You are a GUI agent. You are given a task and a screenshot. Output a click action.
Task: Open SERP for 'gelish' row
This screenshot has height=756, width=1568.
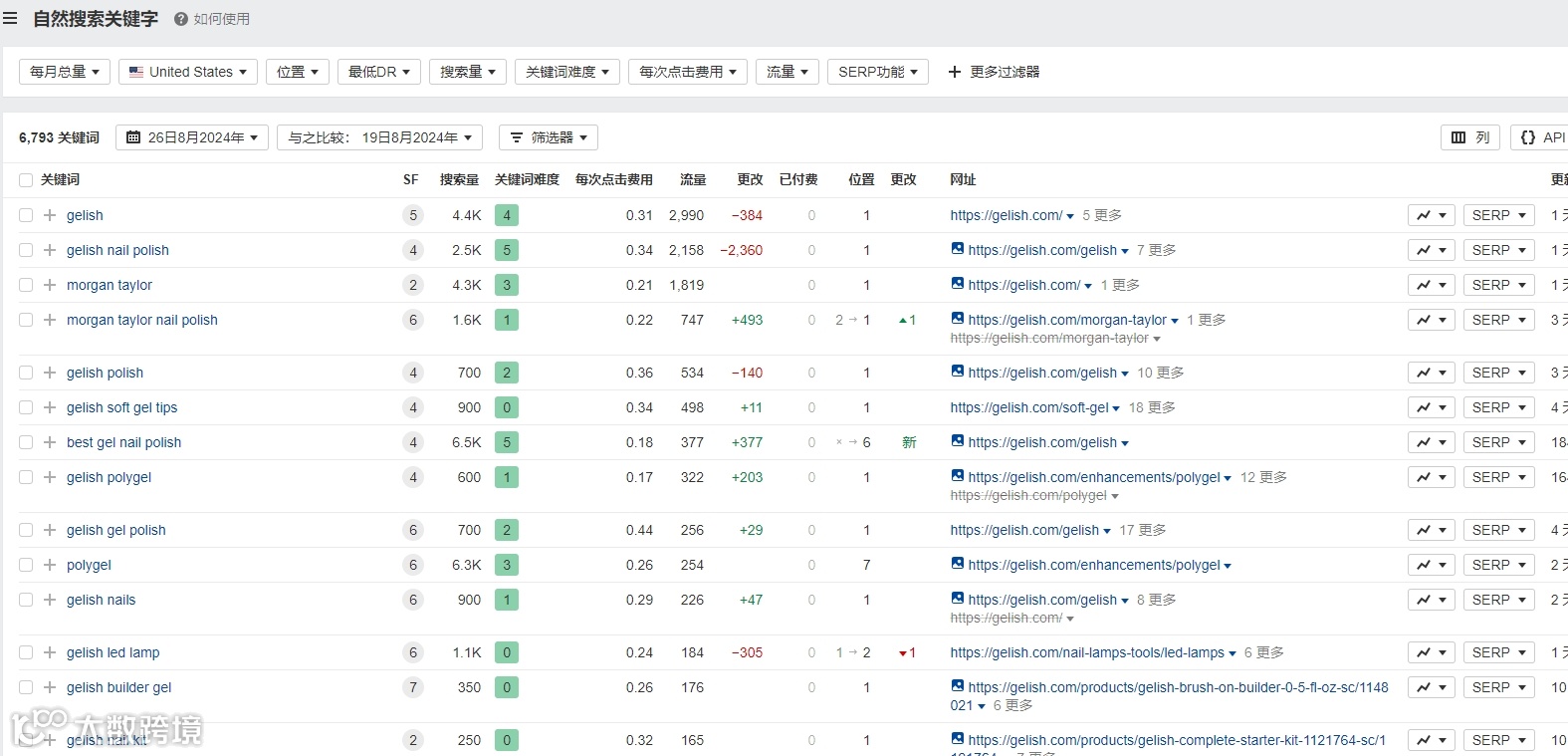click(x=1498, y=215)
